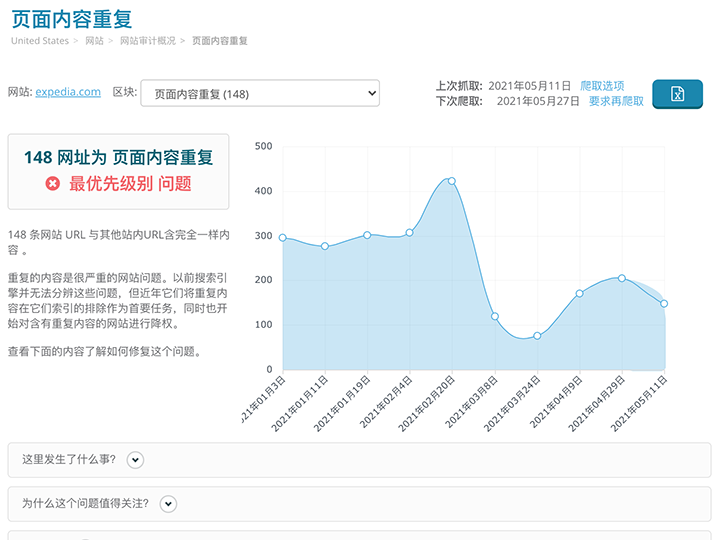Open the 页面内容重复 (148) dropdown
Screen dimensions: 720x540
[260, 94]
